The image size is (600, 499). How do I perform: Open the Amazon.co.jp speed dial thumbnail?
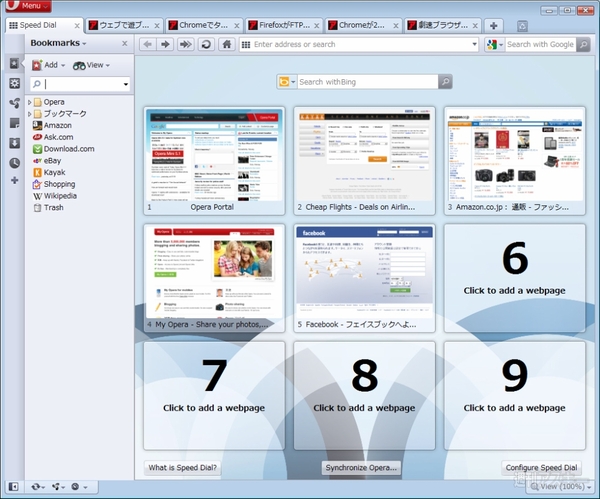[515, 161]
